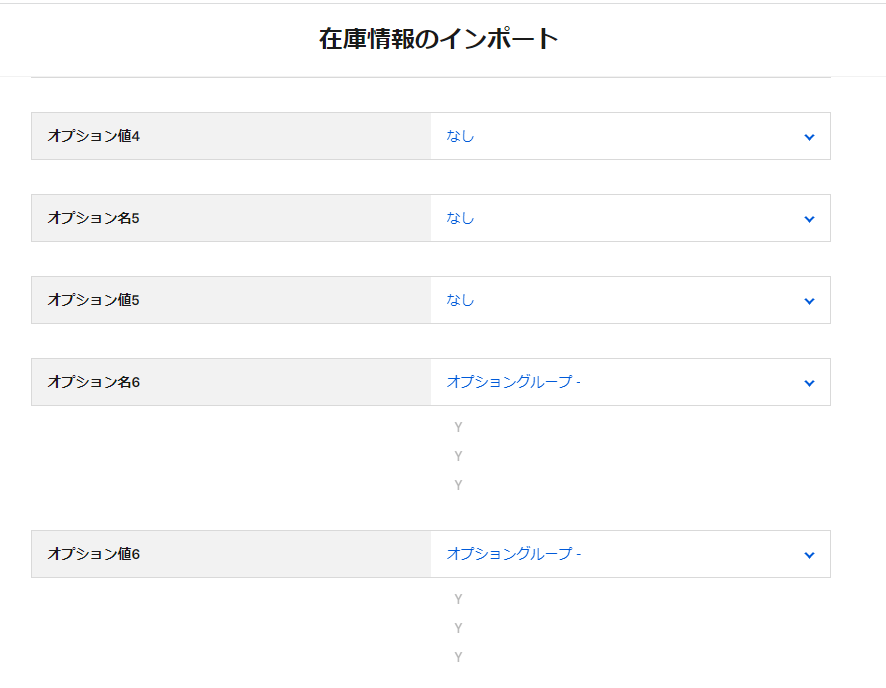Open the オプション値4 dropdown
This screenshot has height=688, width=886.
pos(630,136)
